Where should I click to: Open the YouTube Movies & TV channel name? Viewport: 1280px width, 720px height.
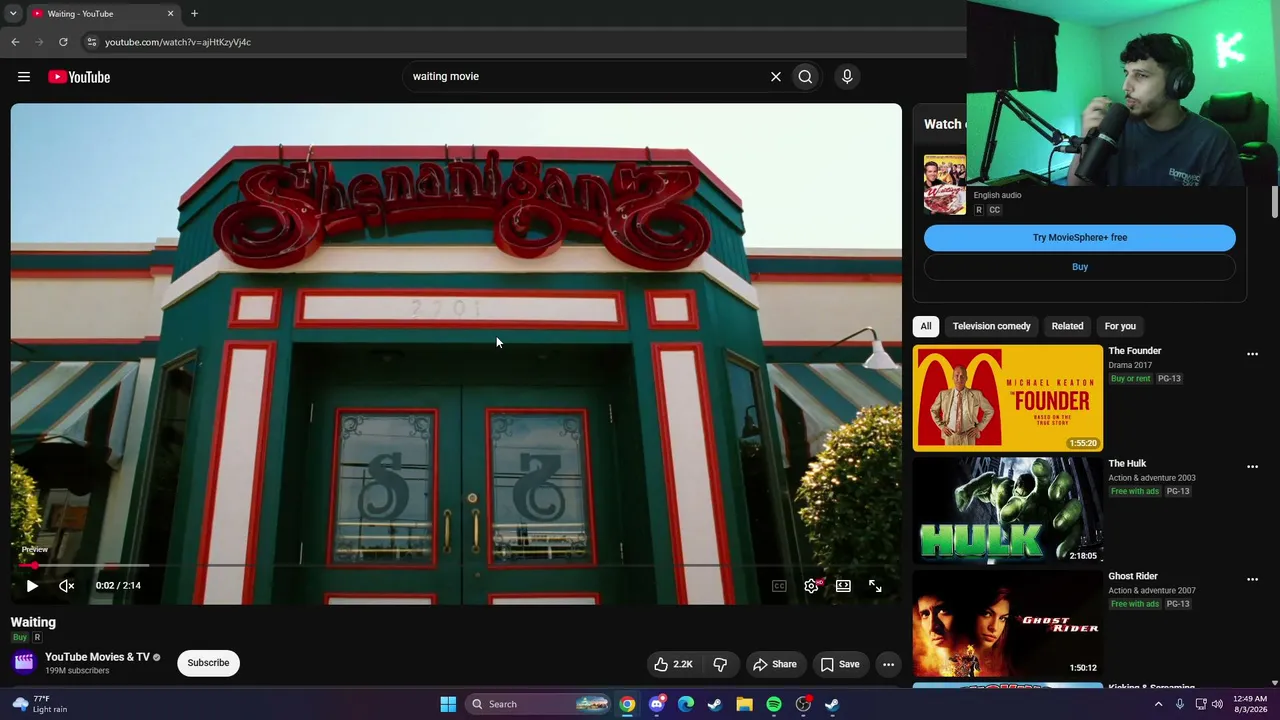97,657
